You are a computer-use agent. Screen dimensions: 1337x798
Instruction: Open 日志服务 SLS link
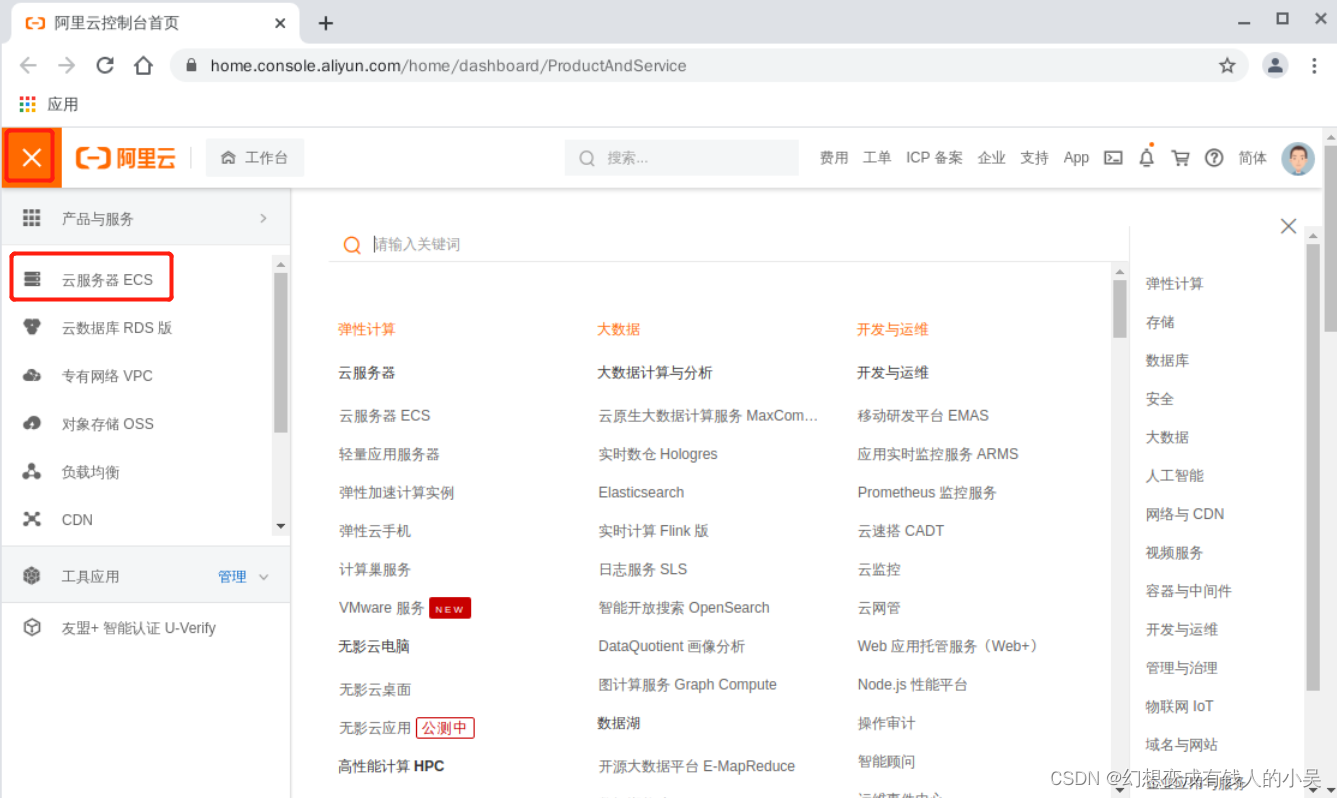coord(643,569)
